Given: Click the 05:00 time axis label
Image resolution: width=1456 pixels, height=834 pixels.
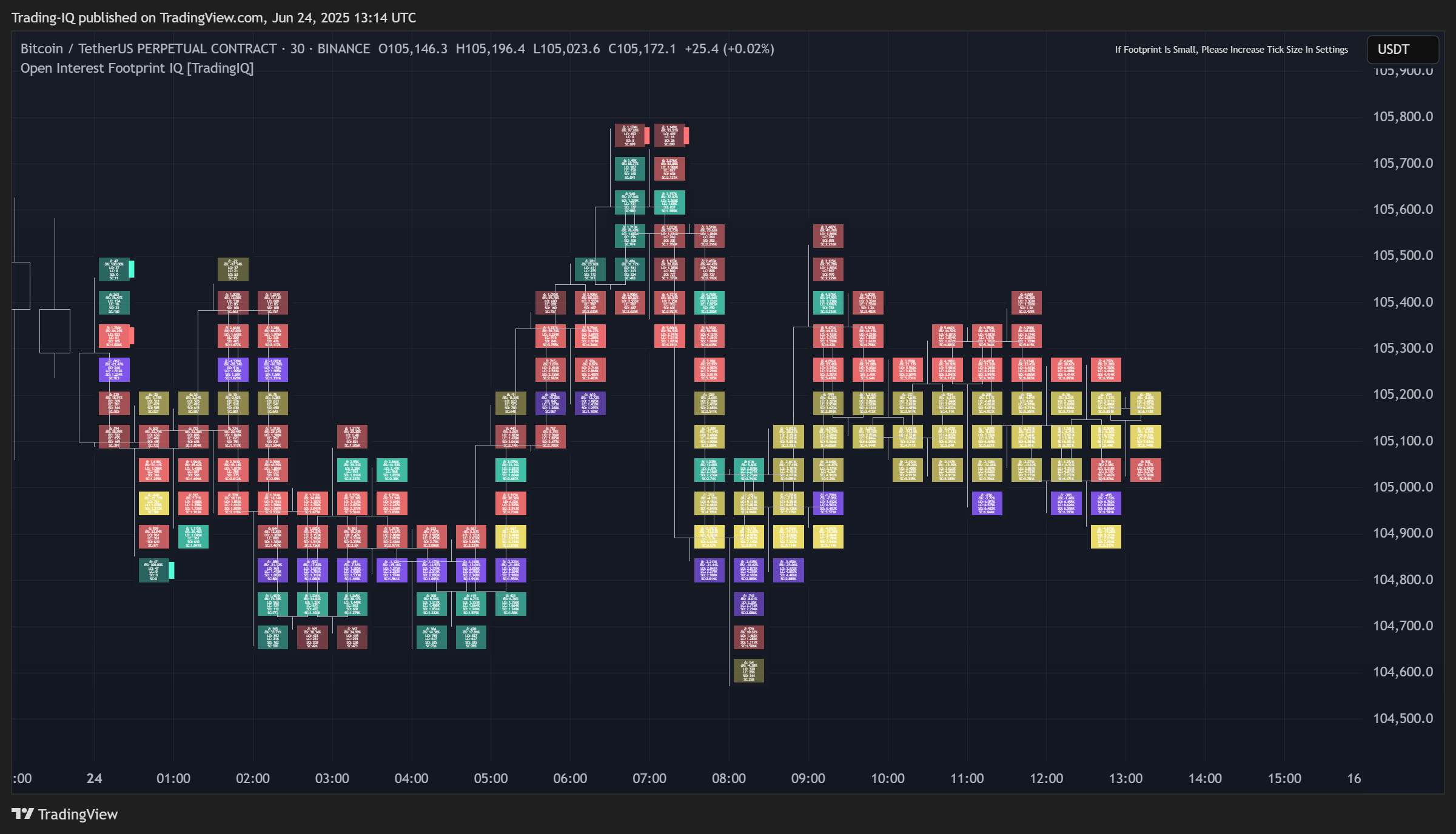Looking at the screenshot, I should pos(491,778).
